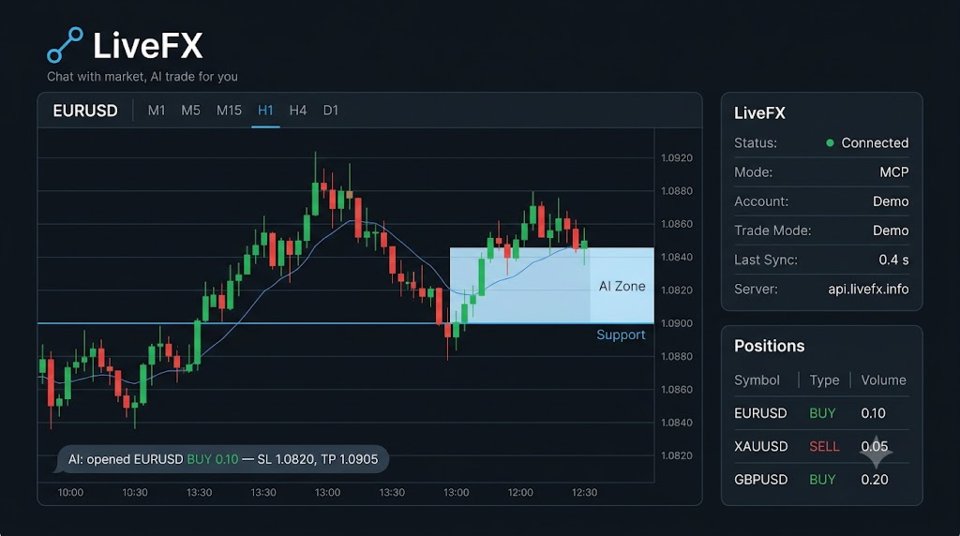Screen dimensions: 960x536
Task: Open the D1 daily timeframe
Action: pos(331,110)
